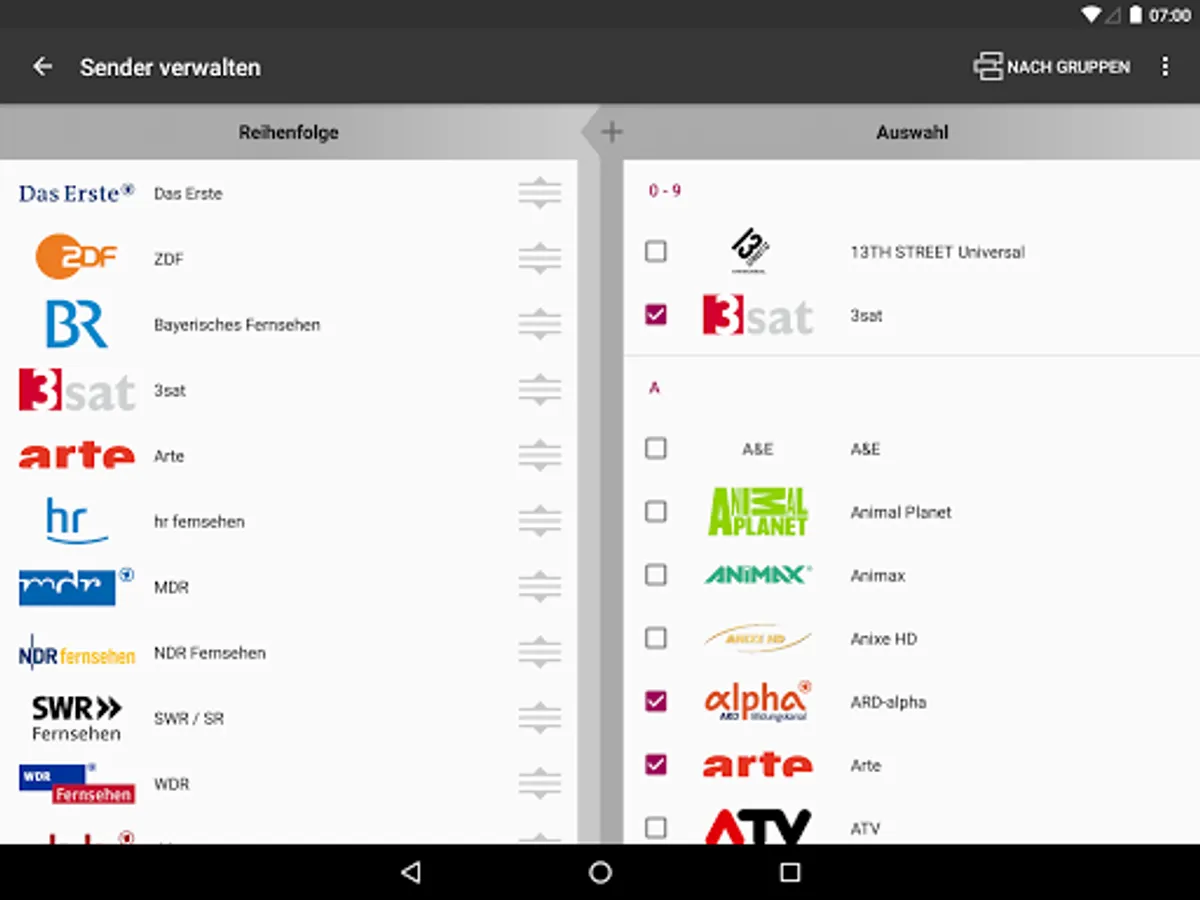Select the '13TH STREET Universal' label
Screen dimensions: 1200x900
pos(937,252)
